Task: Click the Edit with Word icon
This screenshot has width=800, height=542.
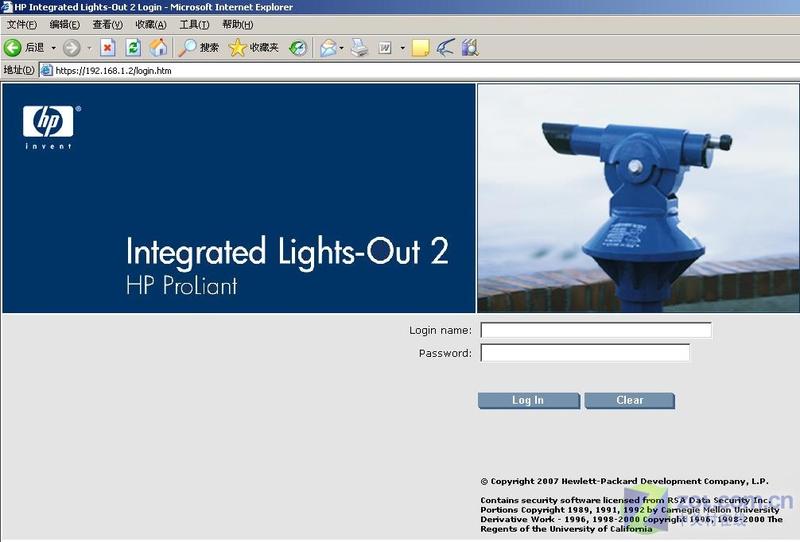Action: click(x=385, y=48)
